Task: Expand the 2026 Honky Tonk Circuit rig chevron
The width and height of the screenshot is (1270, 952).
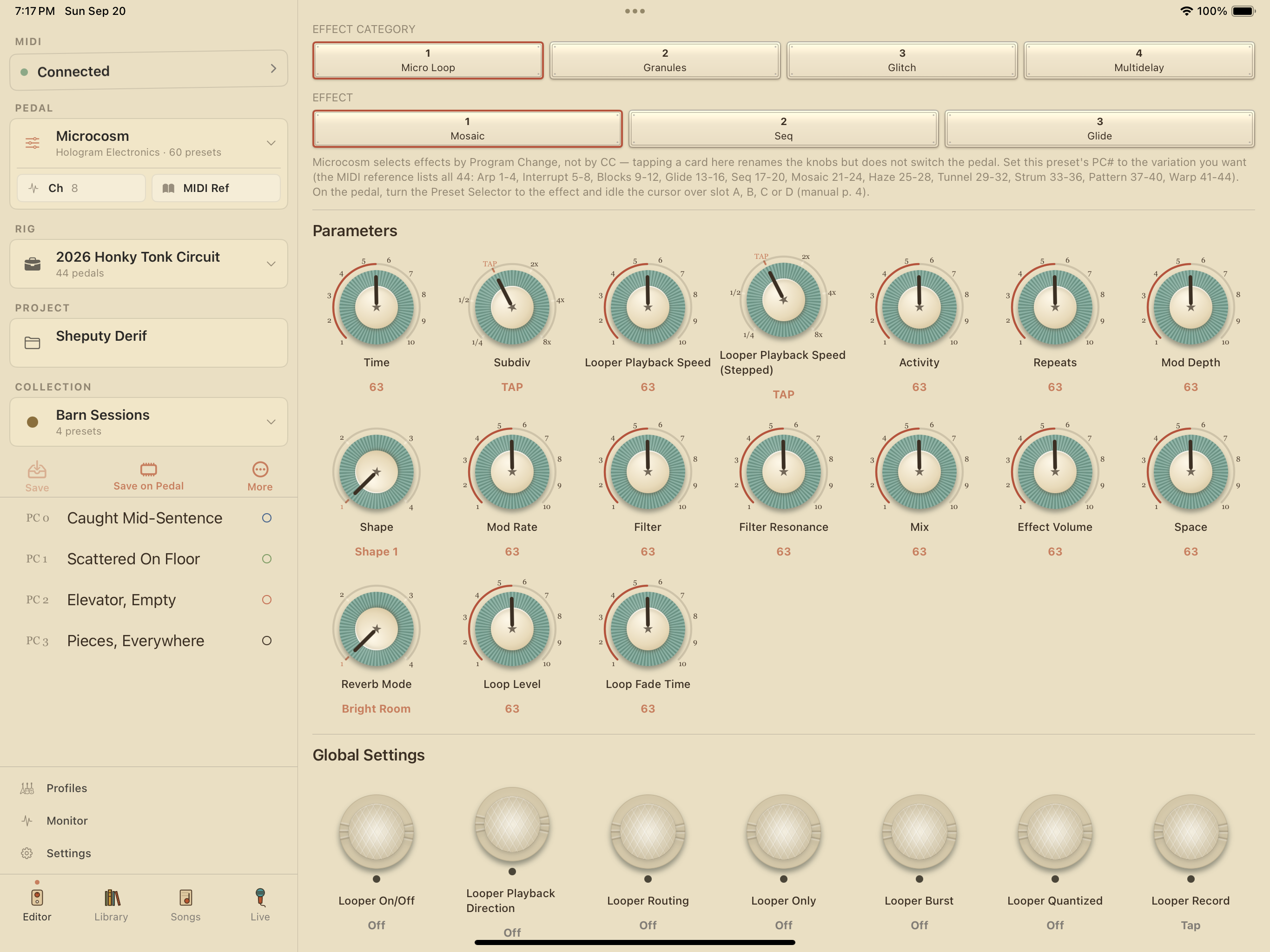Action: (x=271, y=264)
